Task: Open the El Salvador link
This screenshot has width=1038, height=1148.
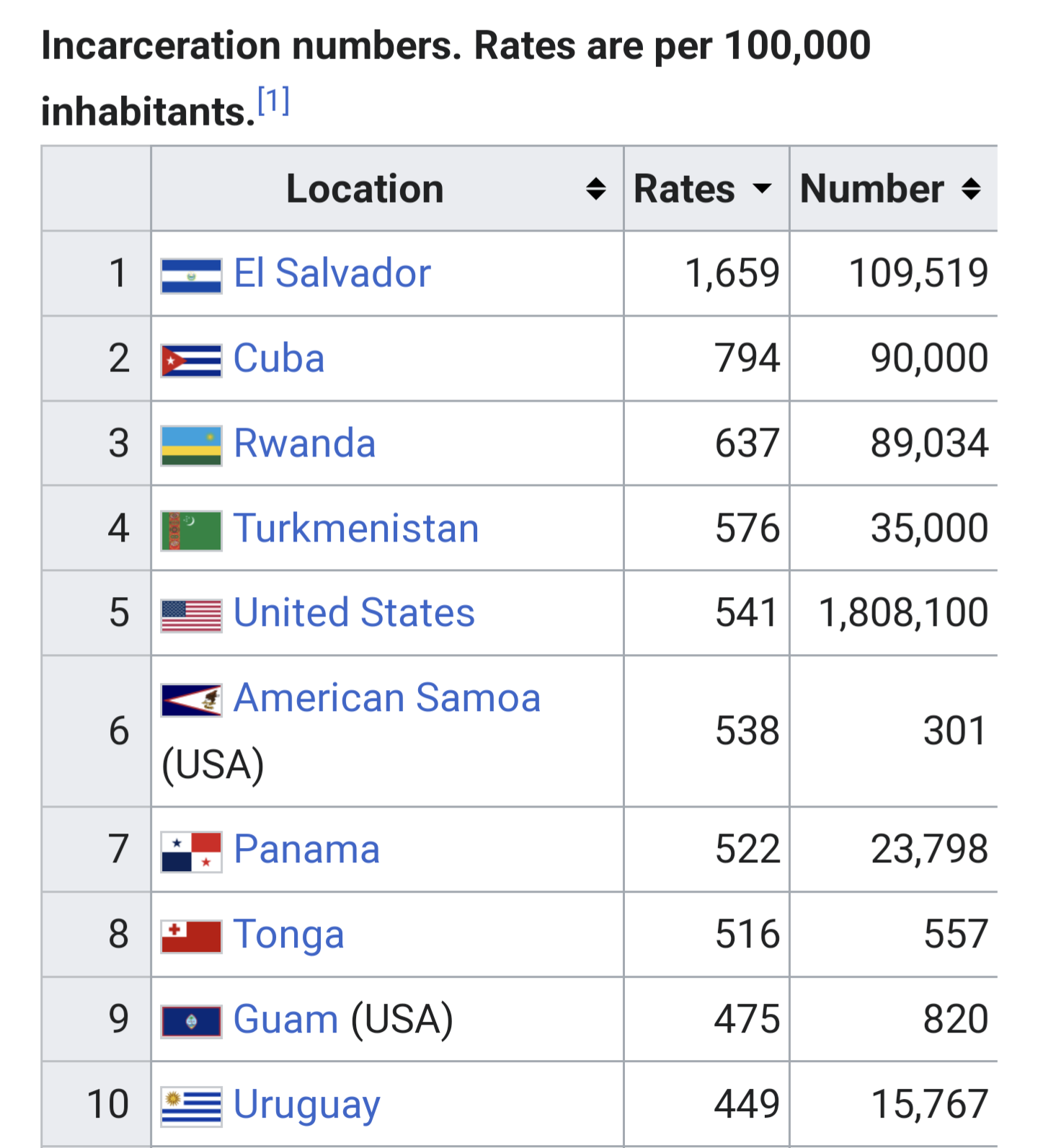Action: click(332, 273)
